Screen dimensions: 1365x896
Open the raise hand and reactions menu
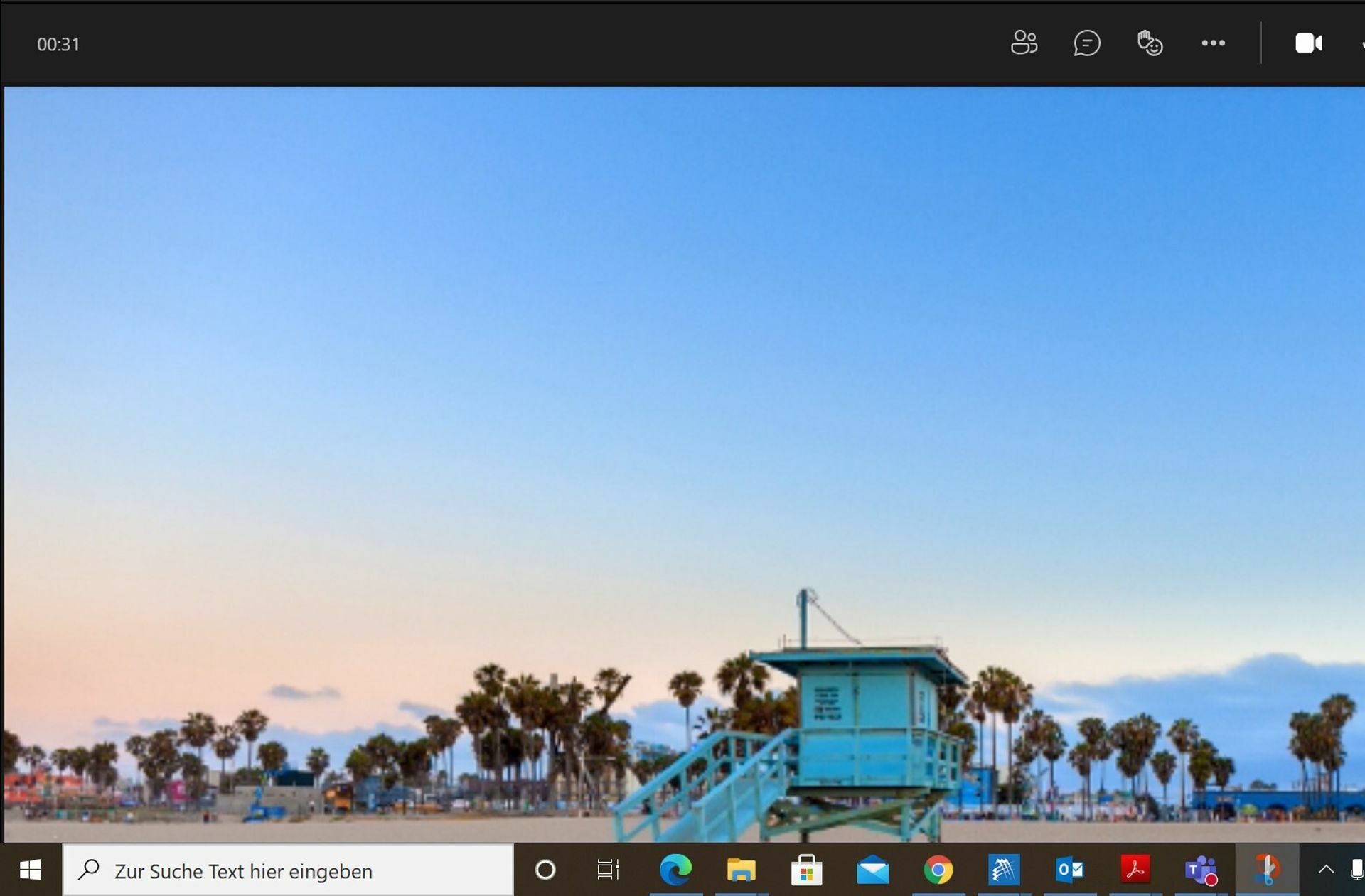1150,43
